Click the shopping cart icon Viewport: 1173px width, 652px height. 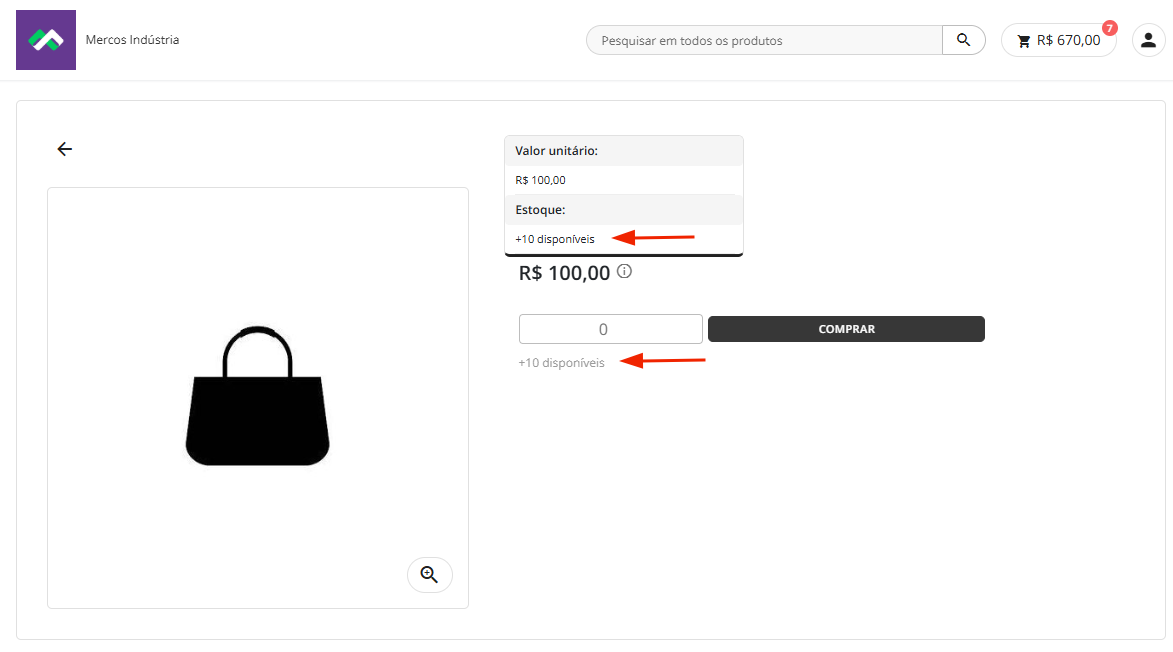tap(1023, 41)
